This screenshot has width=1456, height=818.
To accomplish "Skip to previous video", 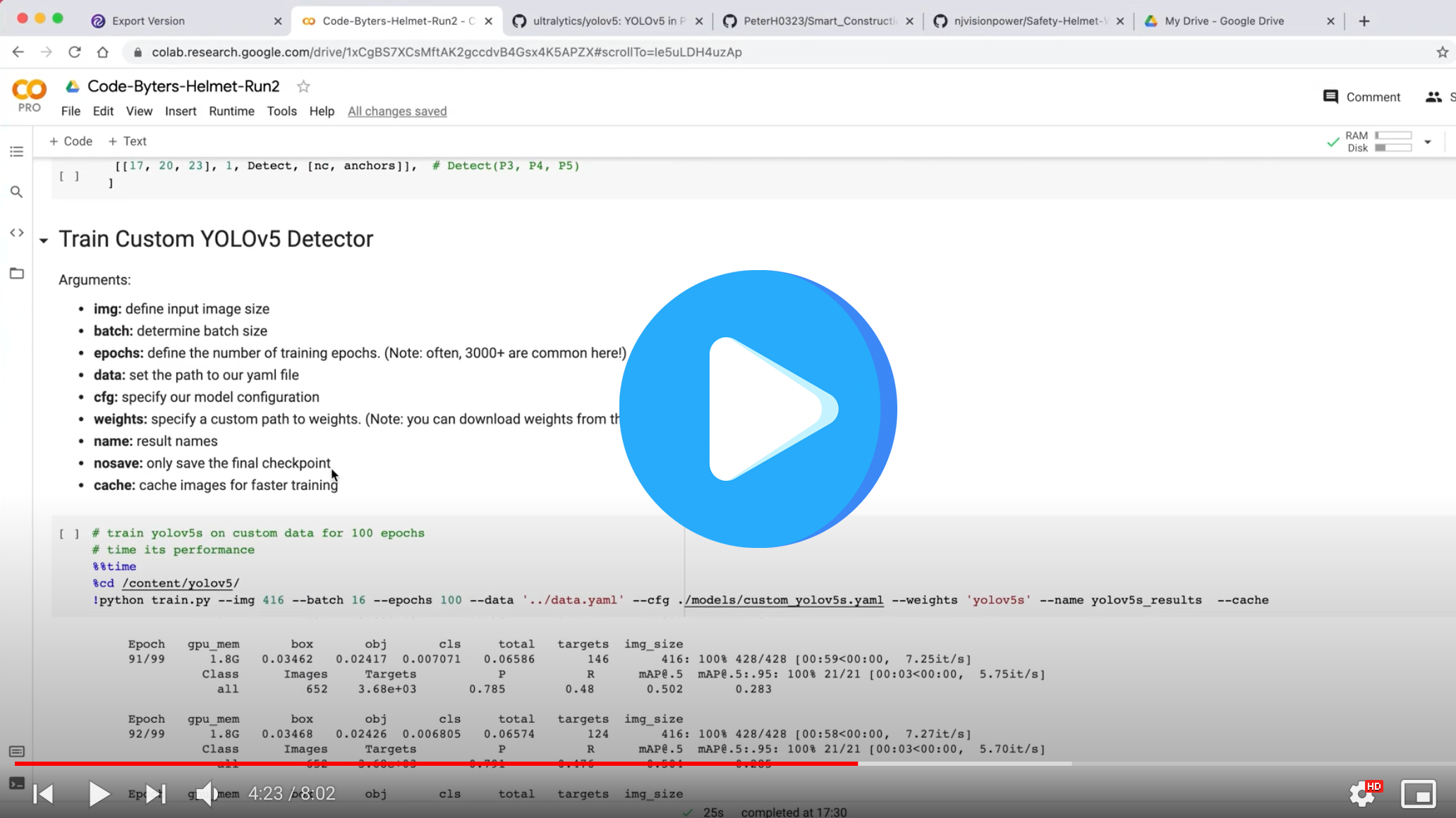I will 44,794.
